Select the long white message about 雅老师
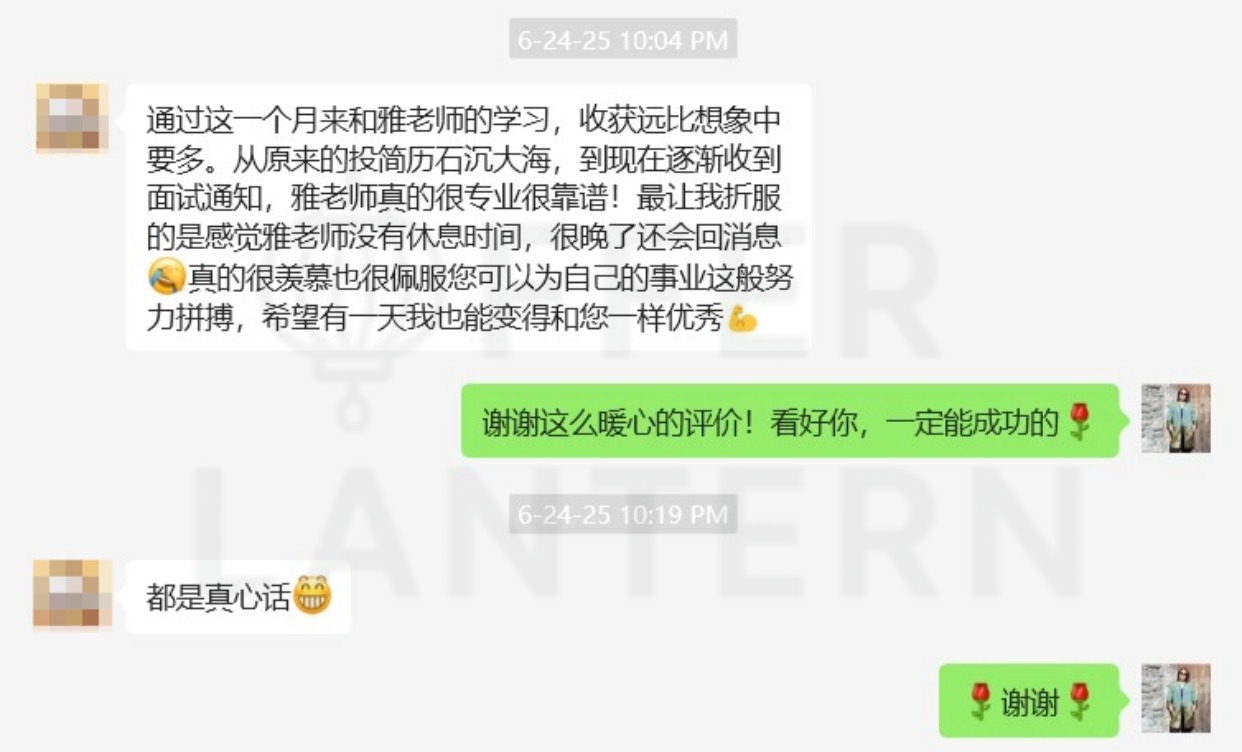This screenshot has width=1242, height=752. tap(468, 217)
